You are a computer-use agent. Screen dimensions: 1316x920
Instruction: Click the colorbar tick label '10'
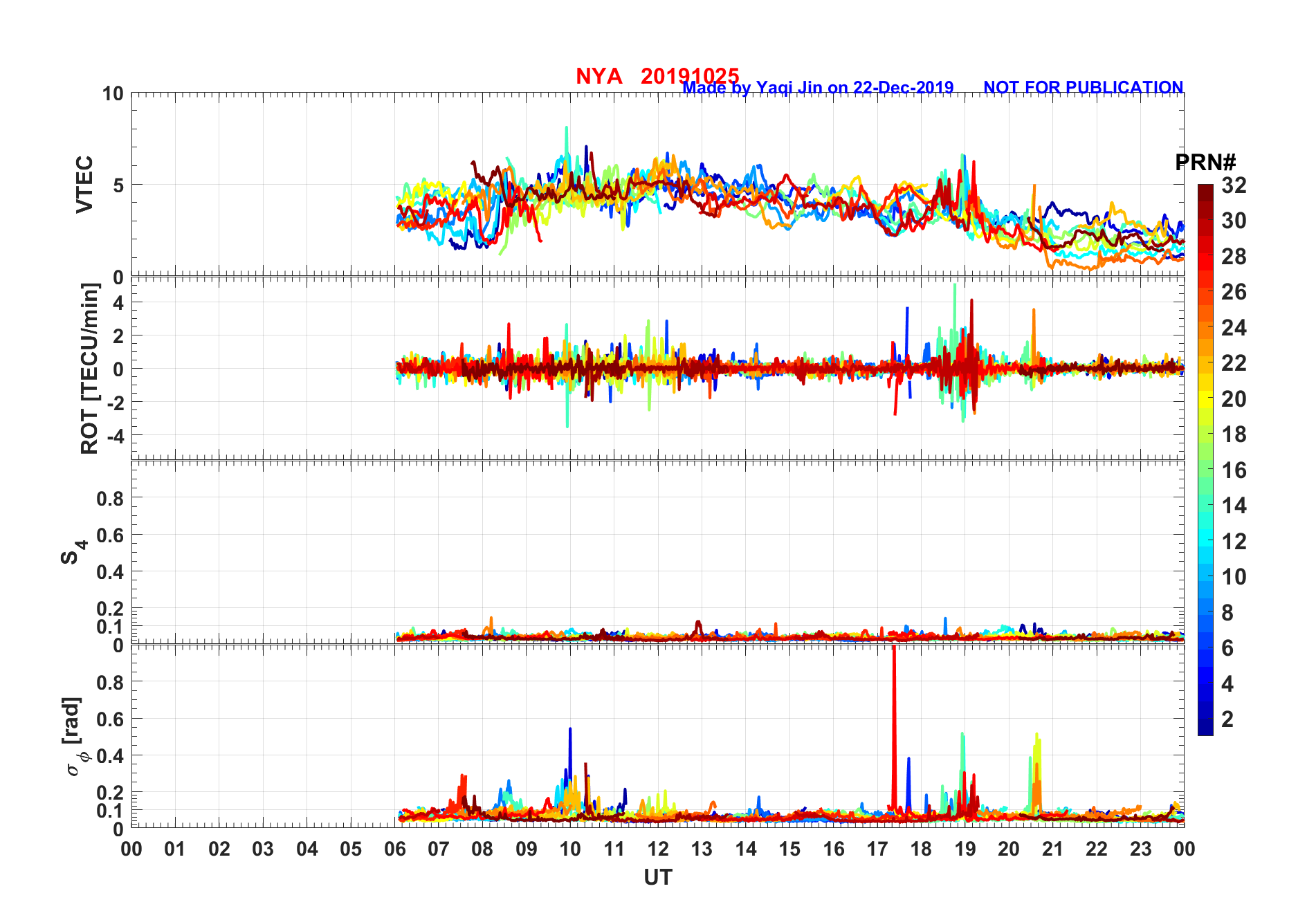(x=1234, y=577)
